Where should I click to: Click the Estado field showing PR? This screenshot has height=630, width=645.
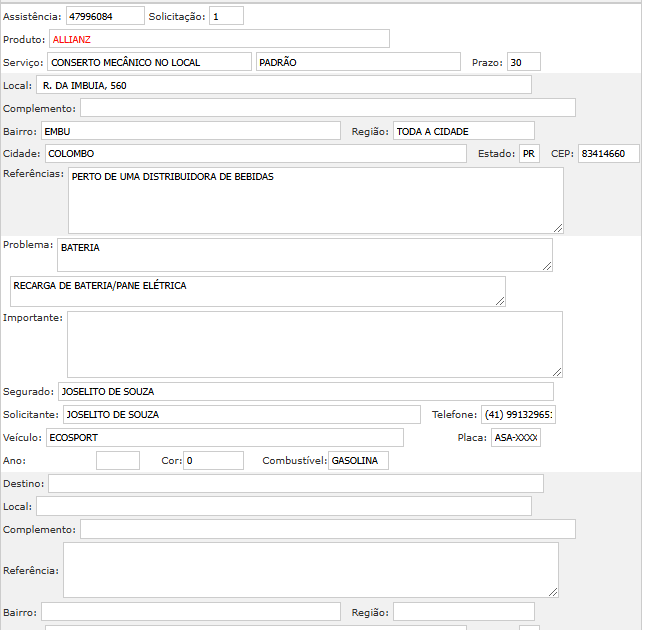pos(529,154)
